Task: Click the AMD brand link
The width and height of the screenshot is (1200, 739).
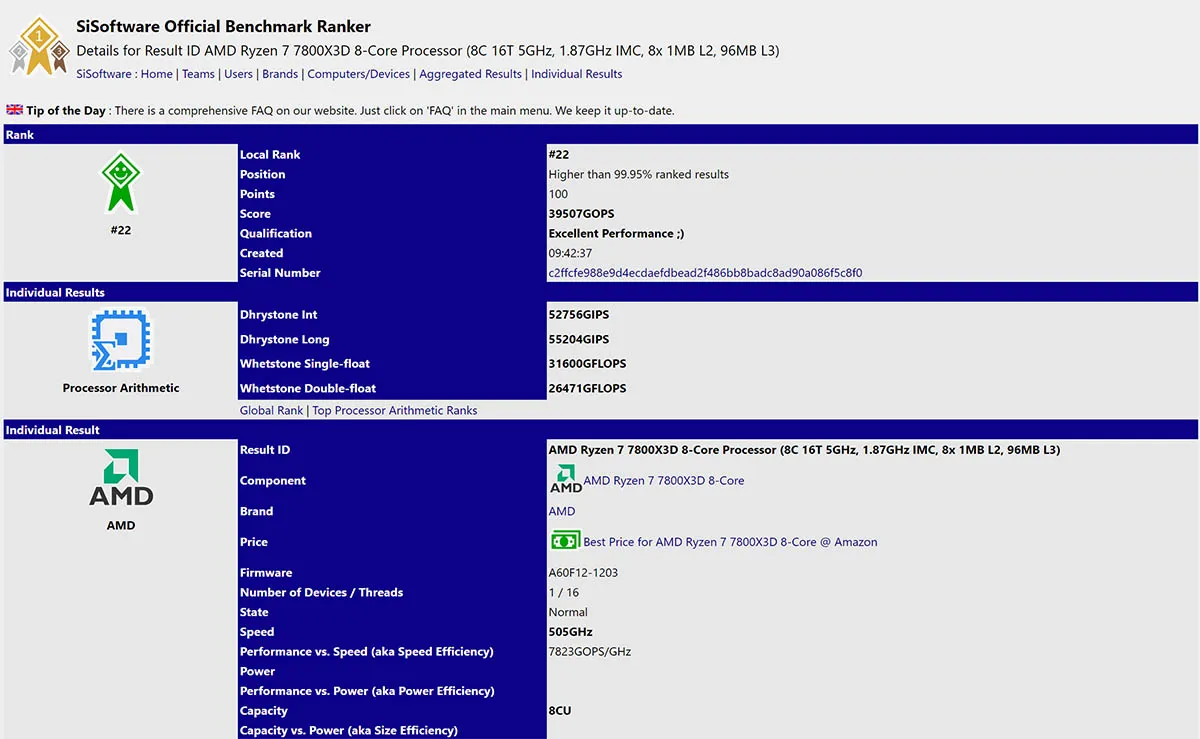Action: pyautogui.click(x=562, y=511)
